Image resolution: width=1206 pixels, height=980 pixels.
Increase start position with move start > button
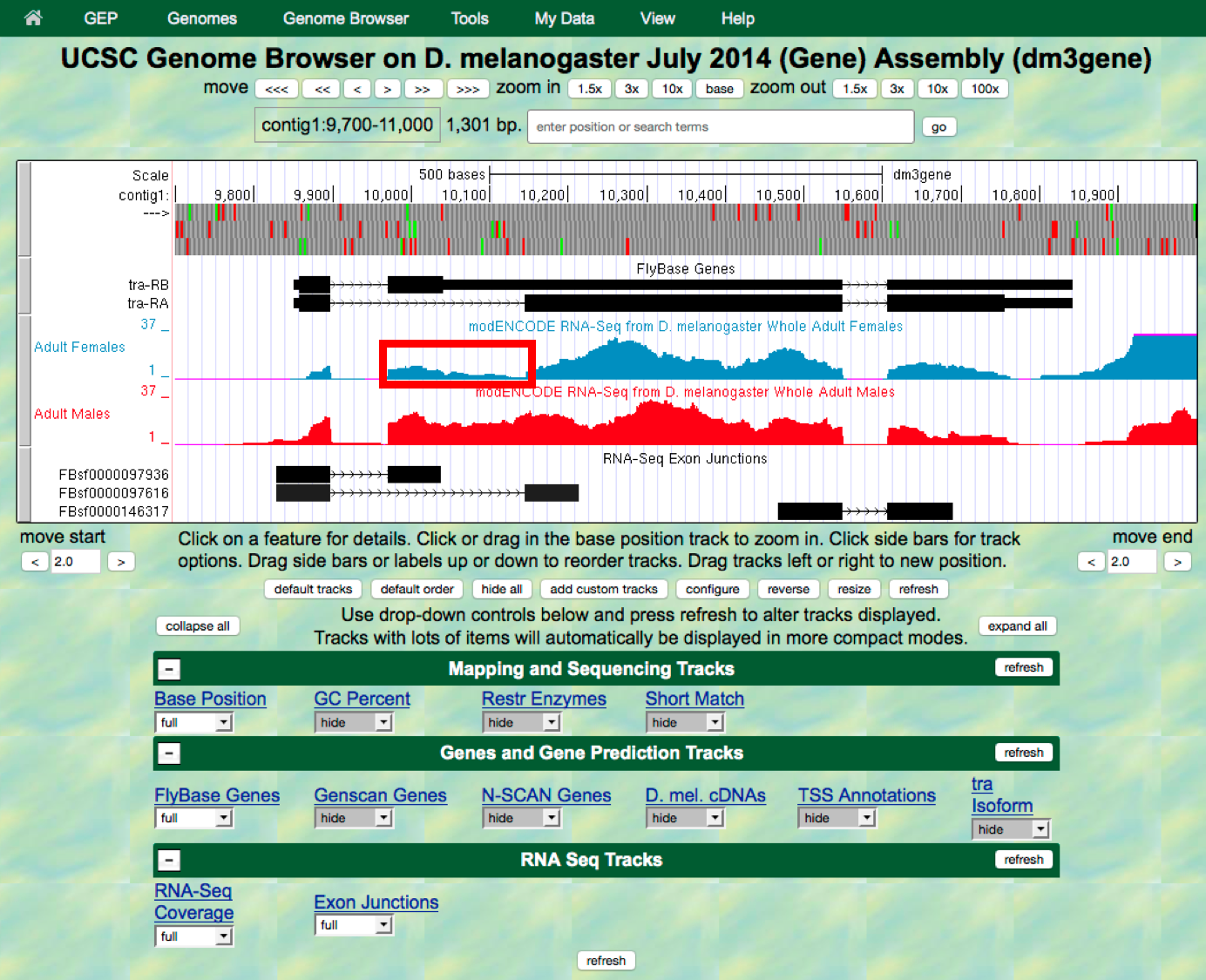pos(121,562)
